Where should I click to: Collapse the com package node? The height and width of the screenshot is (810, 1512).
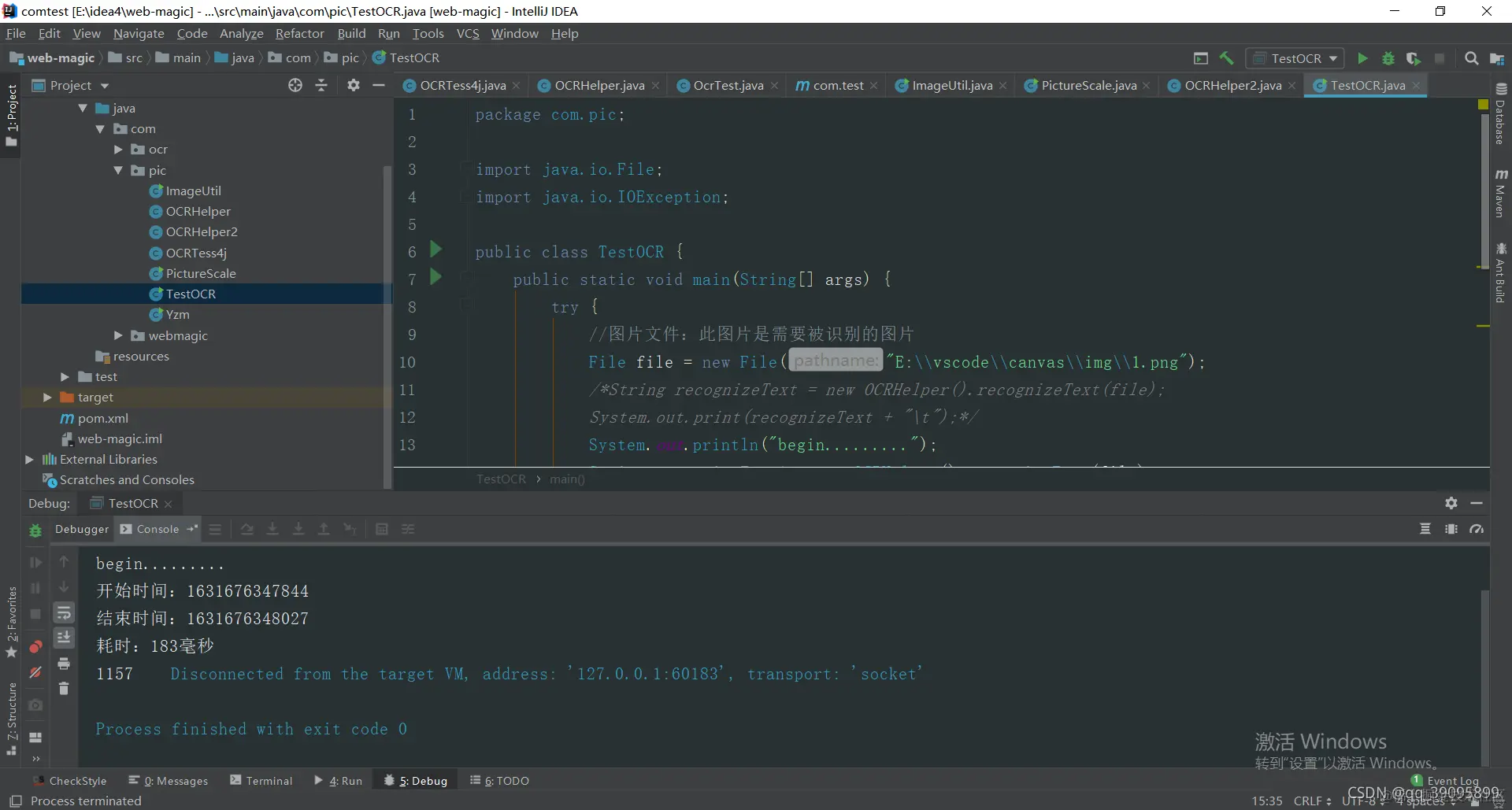point(100,129)
